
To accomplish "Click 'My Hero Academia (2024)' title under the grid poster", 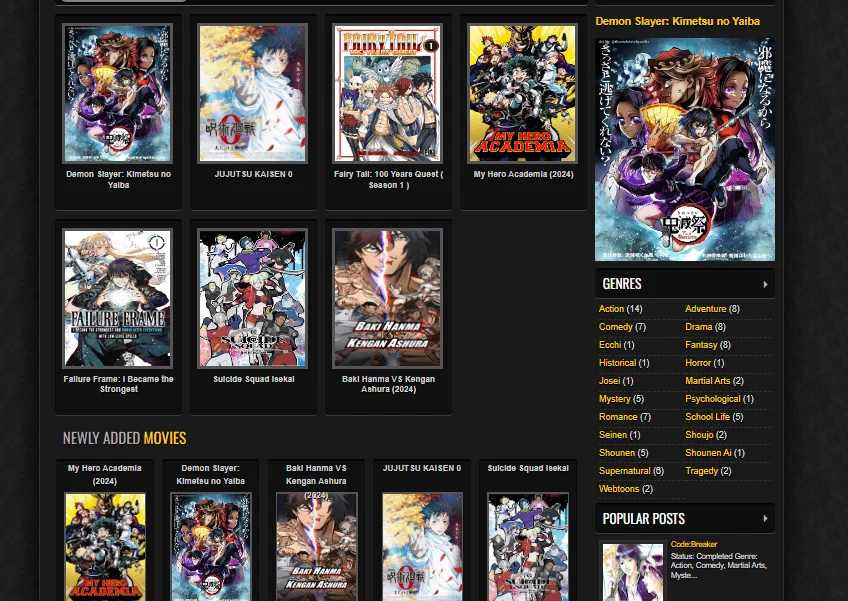I will [x=524, y=174].
